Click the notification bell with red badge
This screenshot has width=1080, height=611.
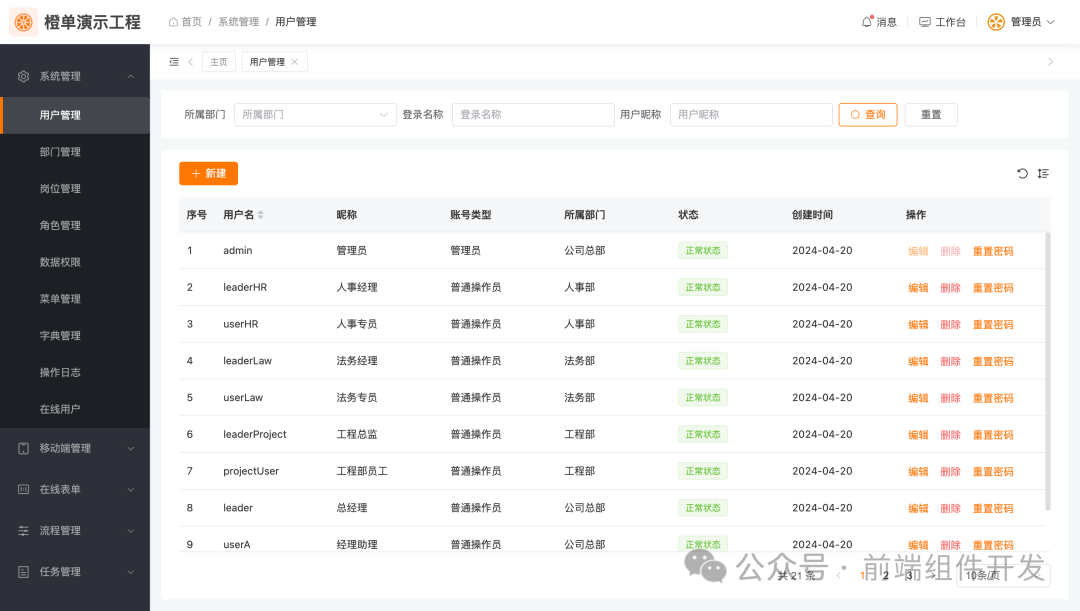pos(866,21)
